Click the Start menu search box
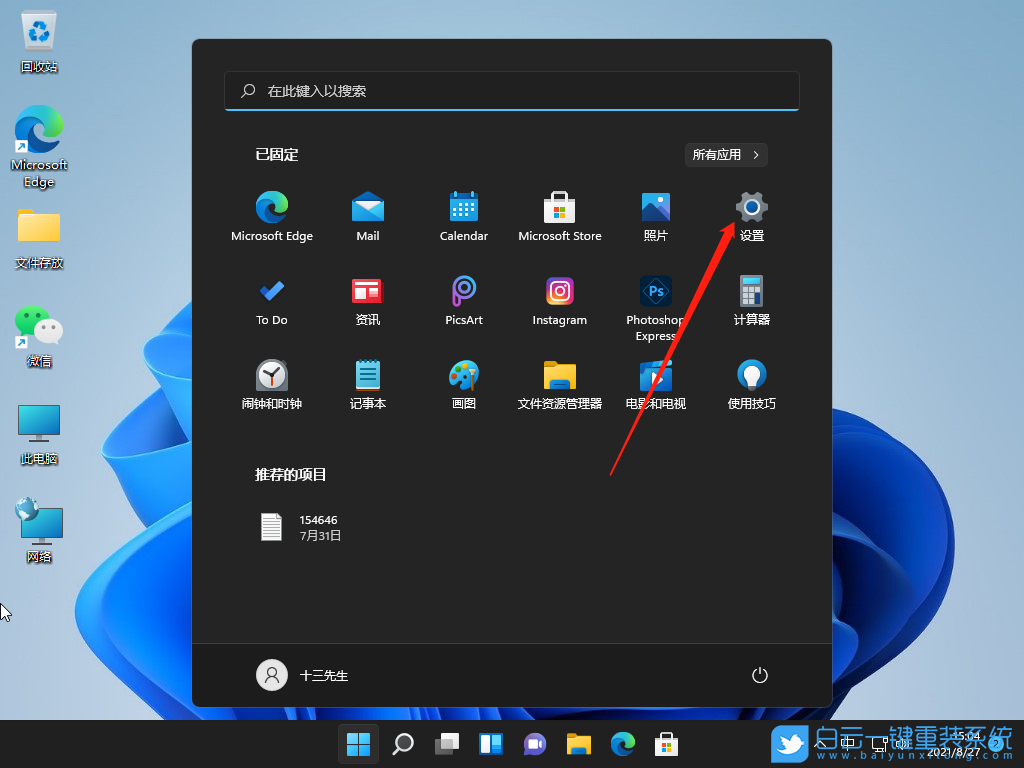1024x768 pixels. [511, 91]
